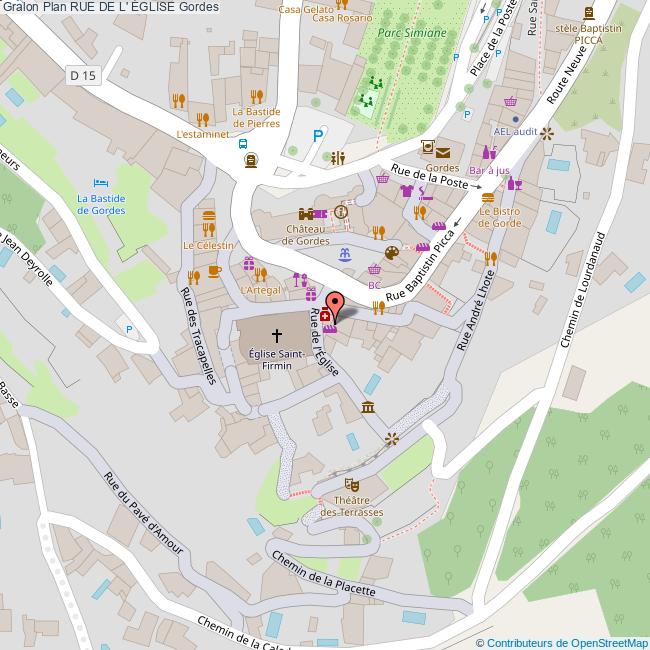This screenshot has height=650, width=650.
Task: Click the art palette gallery icon
Action: tap(392, 252)
